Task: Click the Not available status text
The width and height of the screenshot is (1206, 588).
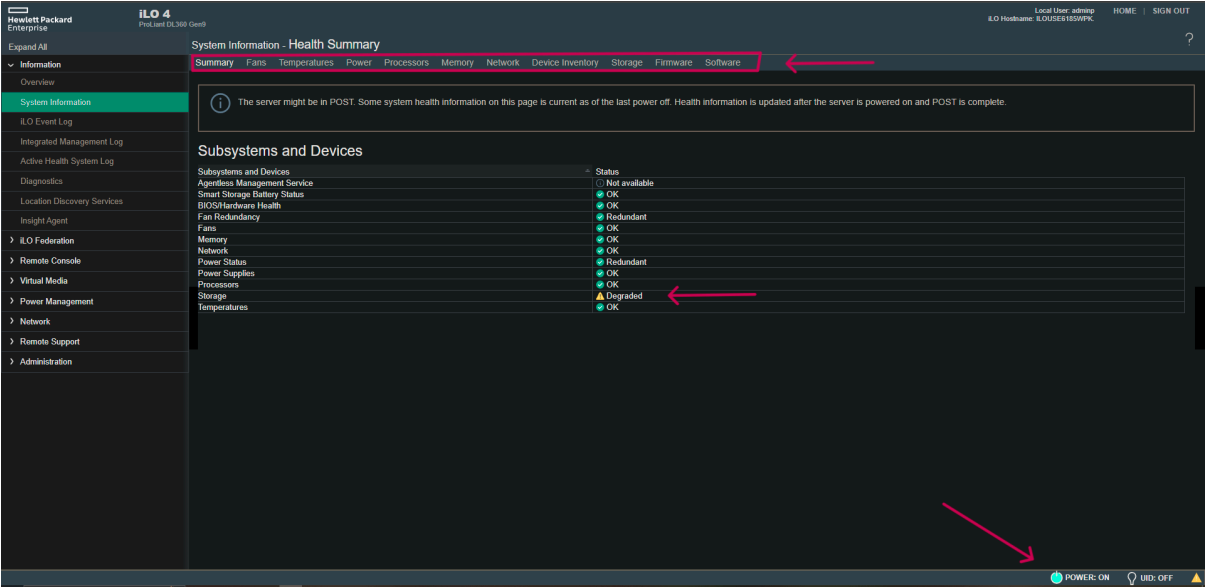Action: tap(630, 183)
